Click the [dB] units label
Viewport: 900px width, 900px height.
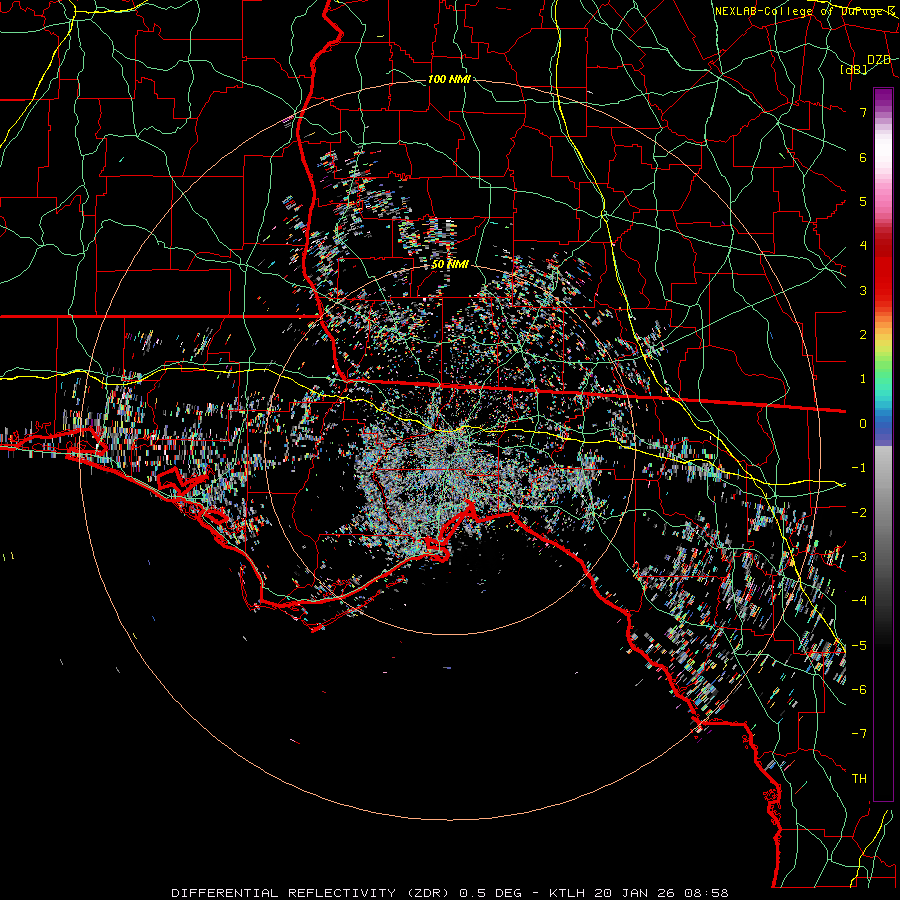[854, 69]
